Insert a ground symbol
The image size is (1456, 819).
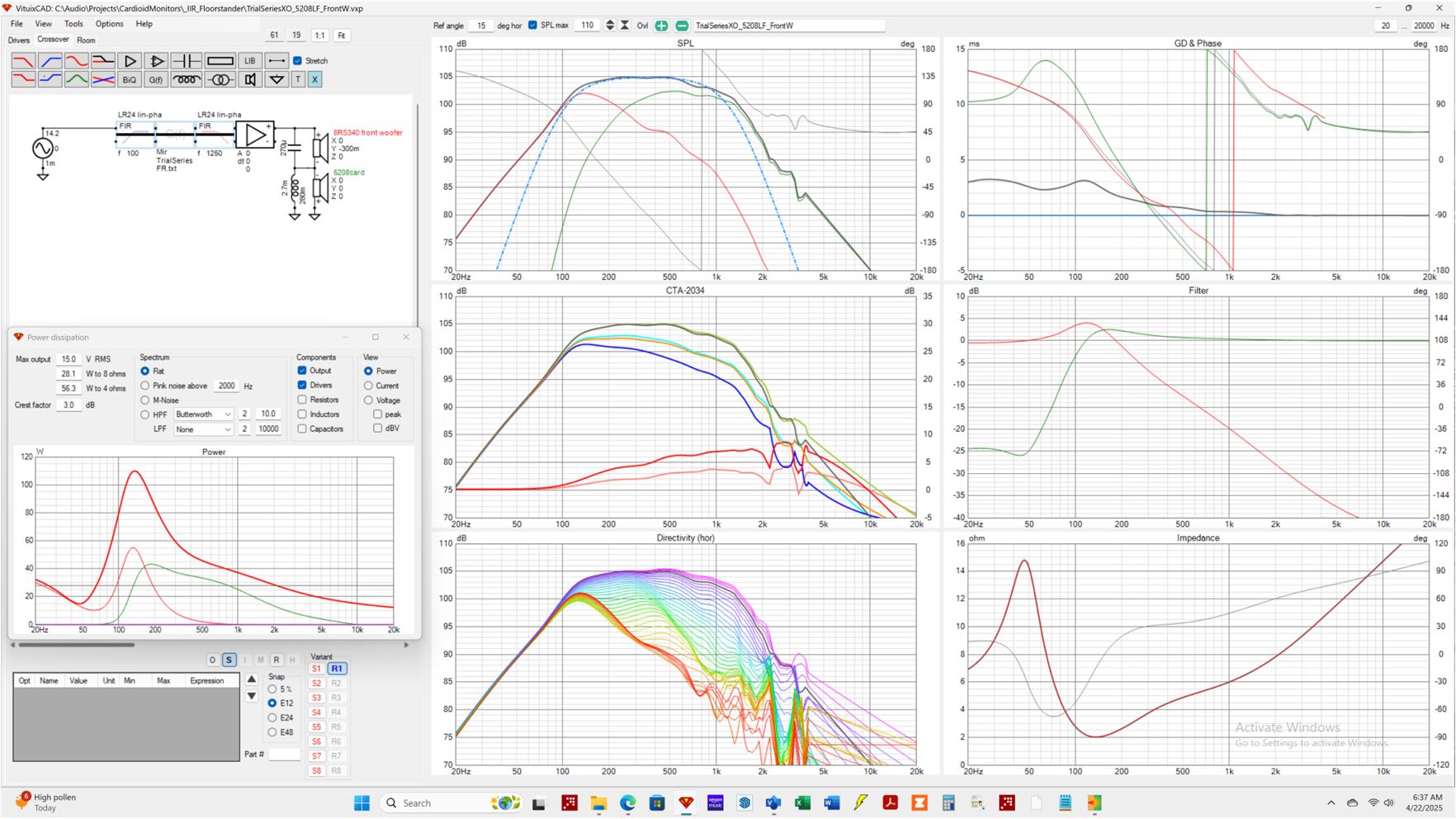click(277, 79)
